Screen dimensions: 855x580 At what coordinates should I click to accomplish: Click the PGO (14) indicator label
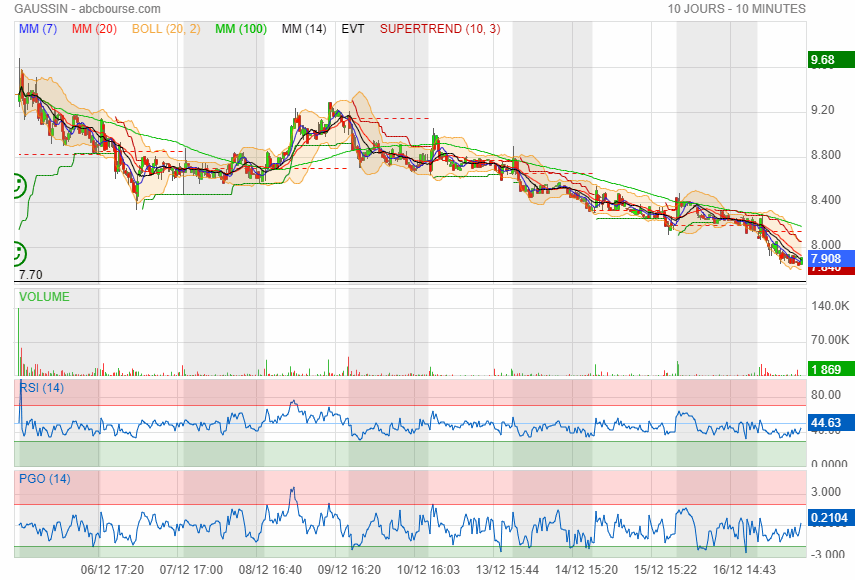point(45,479)
